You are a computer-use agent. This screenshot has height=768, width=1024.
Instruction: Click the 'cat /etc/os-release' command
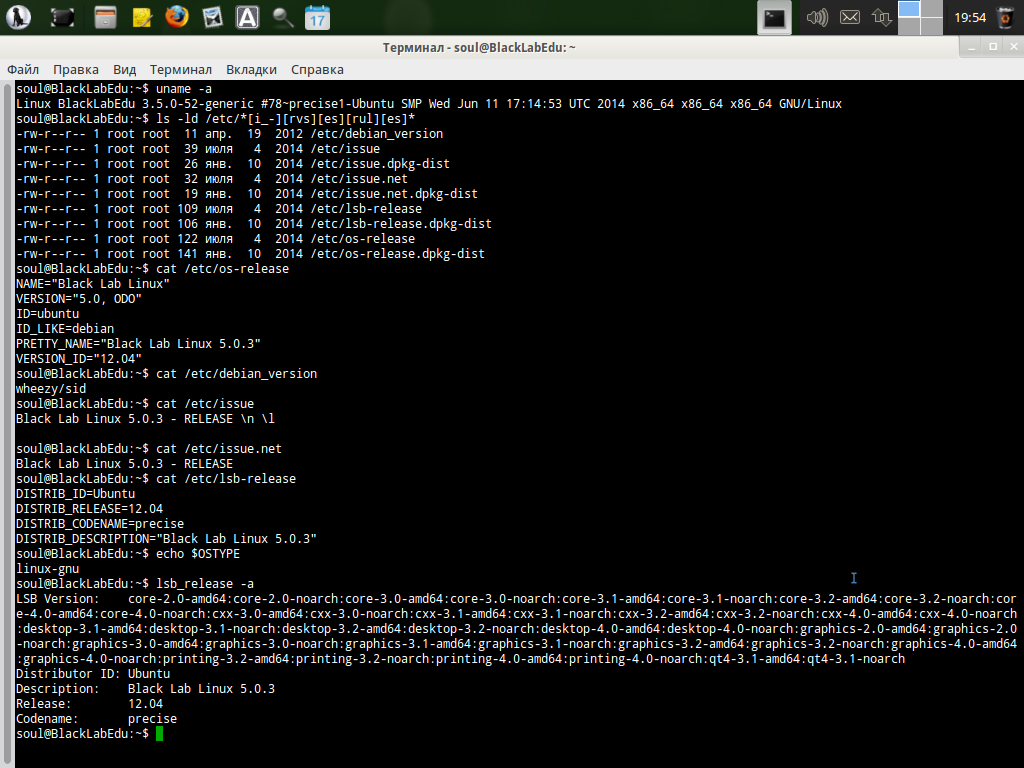tap(222, 269)
